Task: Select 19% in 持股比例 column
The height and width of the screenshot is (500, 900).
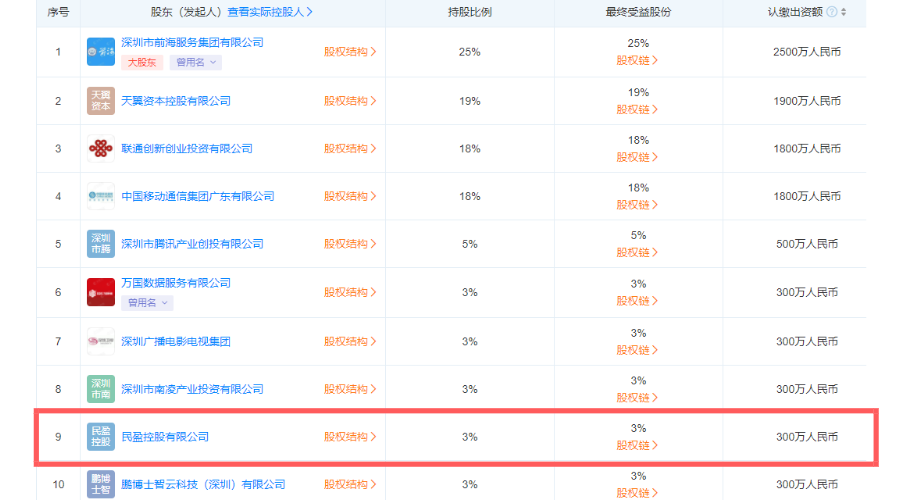Action: point(470,101)
